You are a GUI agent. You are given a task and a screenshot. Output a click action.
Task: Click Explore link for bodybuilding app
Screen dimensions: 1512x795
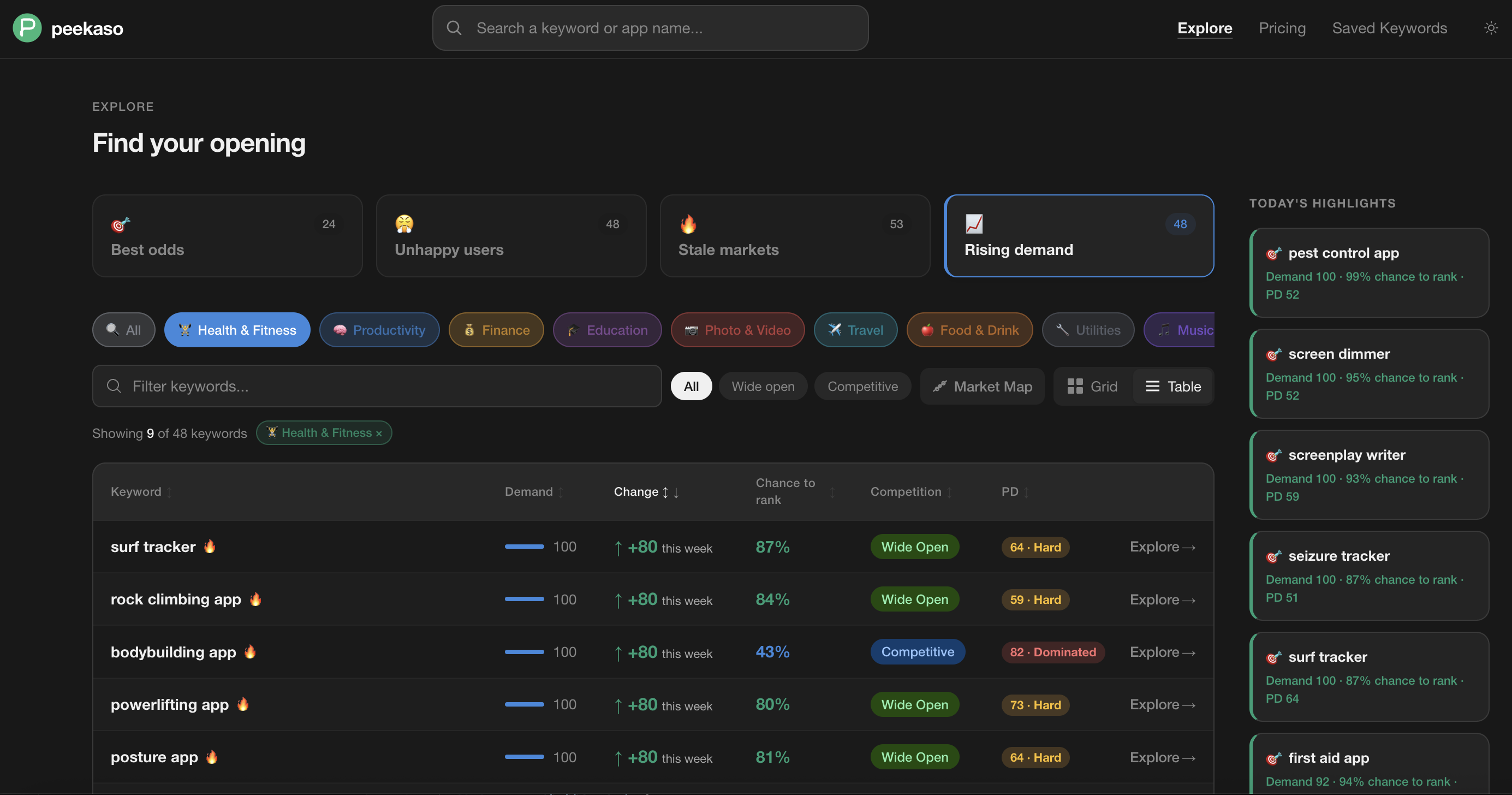coord(1162,652)
